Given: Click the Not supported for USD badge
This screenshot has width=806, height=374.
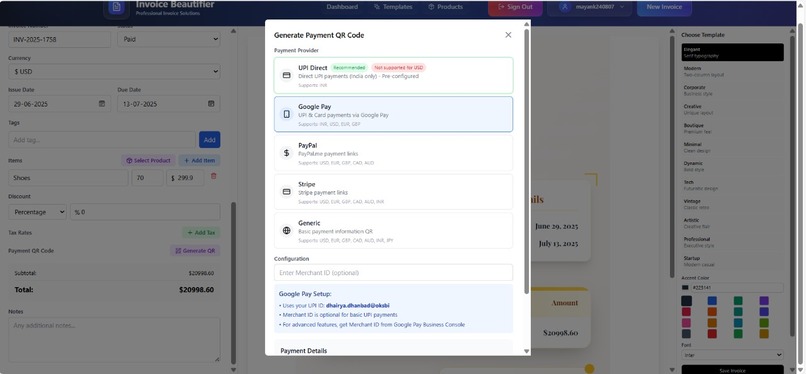Looking at the screenshot, I should pos(398,67).
